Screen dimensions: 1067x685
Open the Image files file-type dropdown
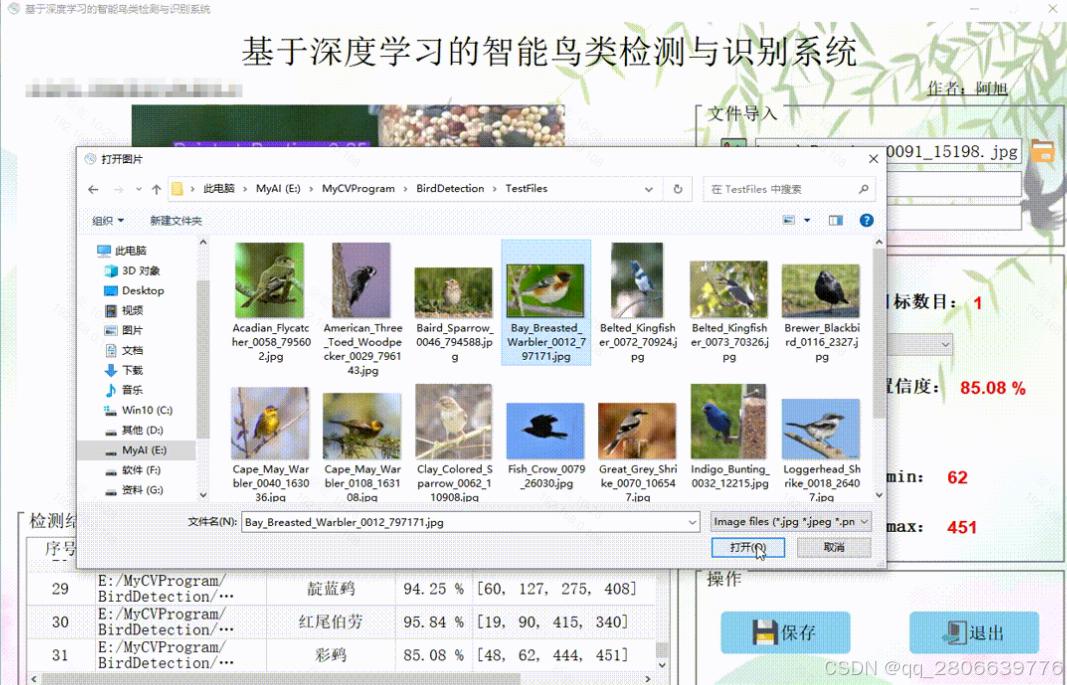789,521
